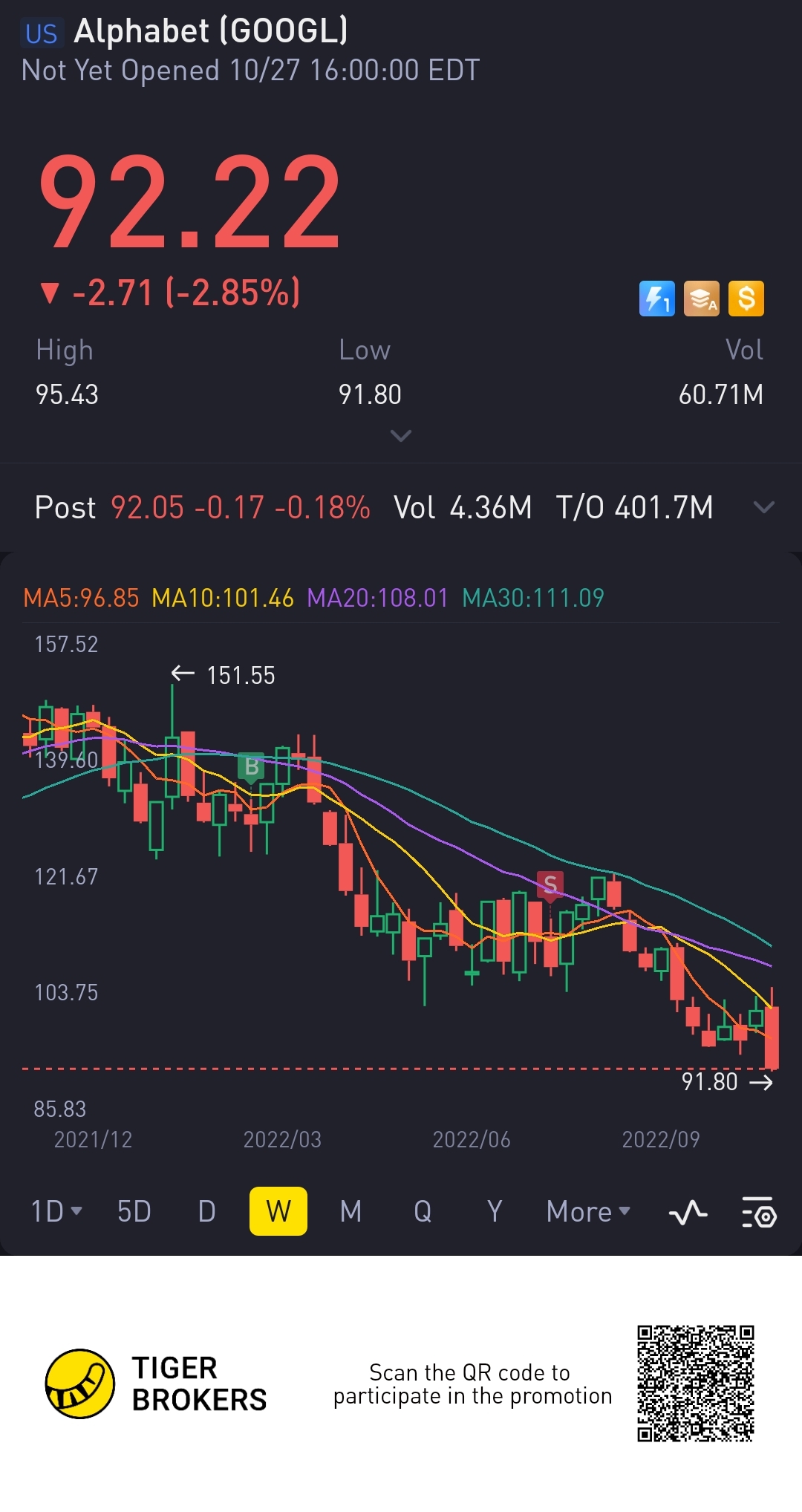Viewport: 802px width, 1512px height.
Task: Tap the latest red weekly candlestick
Action: click(772, 1036)
